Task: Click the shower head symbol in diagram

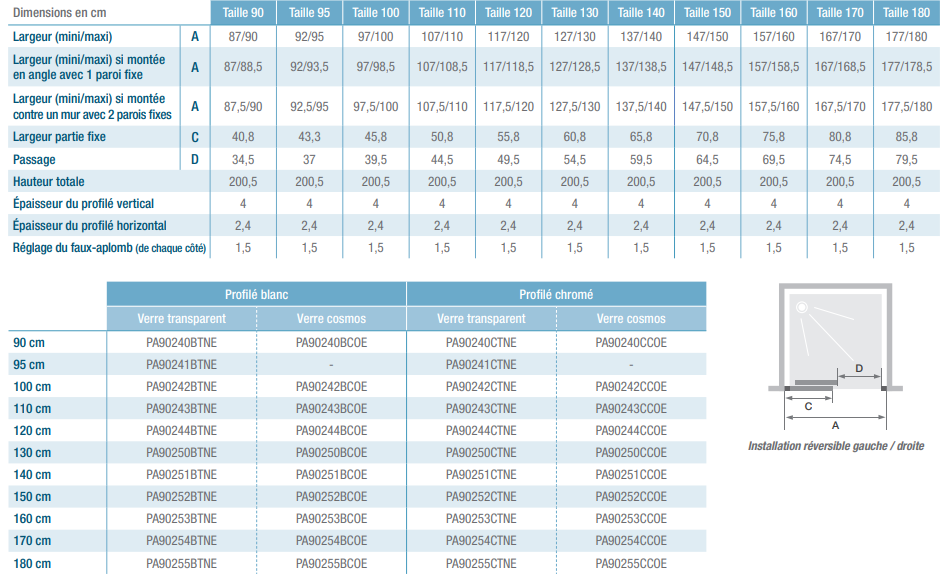Action: click(x=802, y=307)
